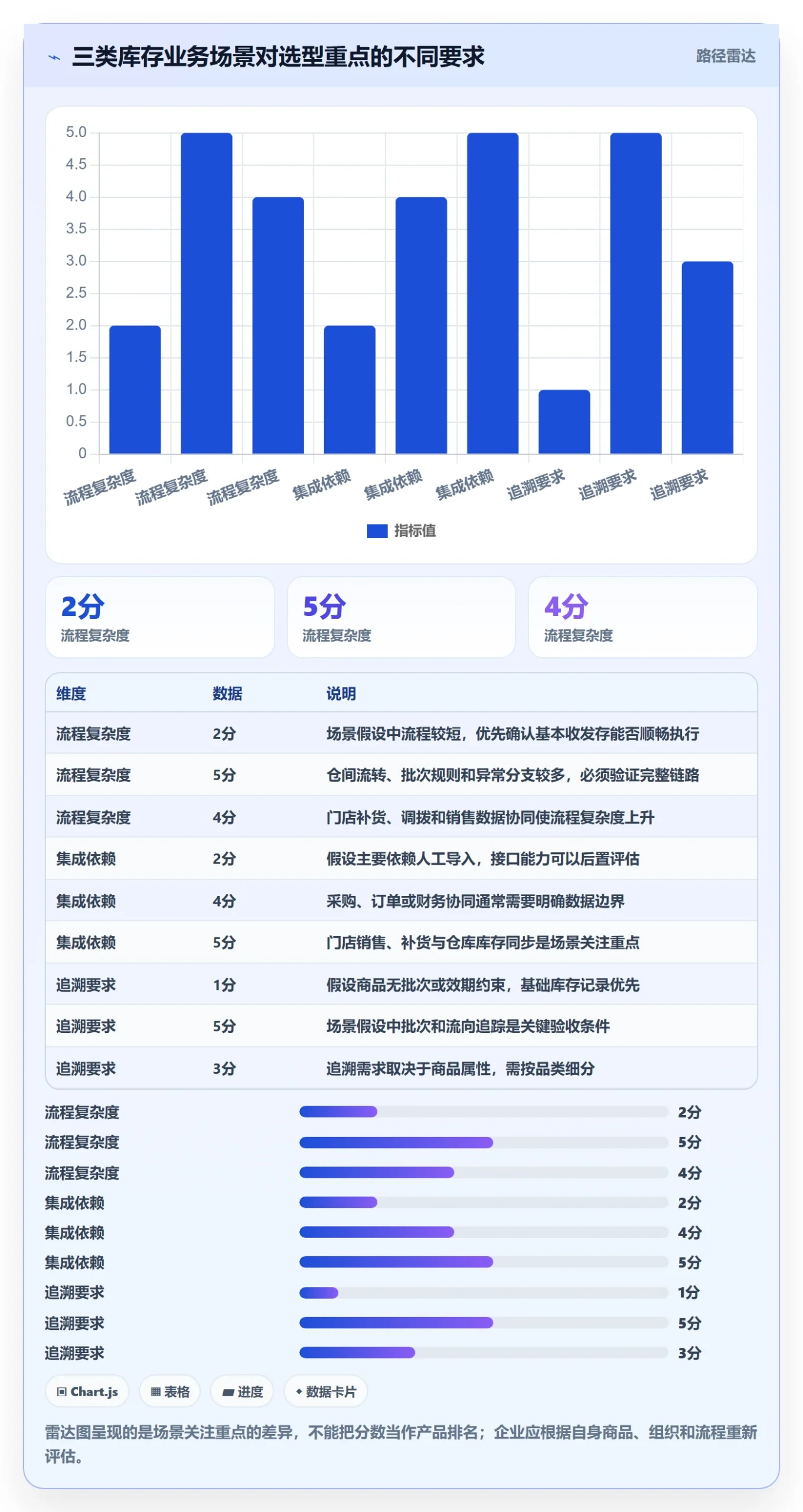803x1512 pixels.
Task: Click the 流程复杂度 chart bar at value 4
Action: coord(278,325)
